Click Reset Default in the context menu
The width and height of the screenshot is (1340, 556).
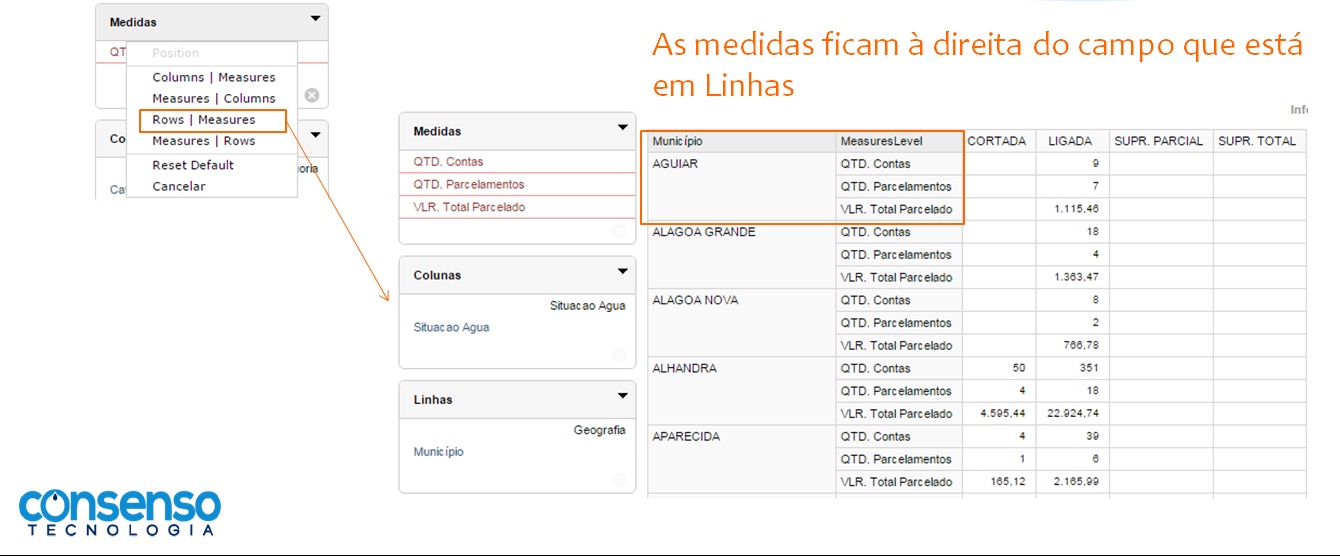pyautogui.click(x=193, y=165)
